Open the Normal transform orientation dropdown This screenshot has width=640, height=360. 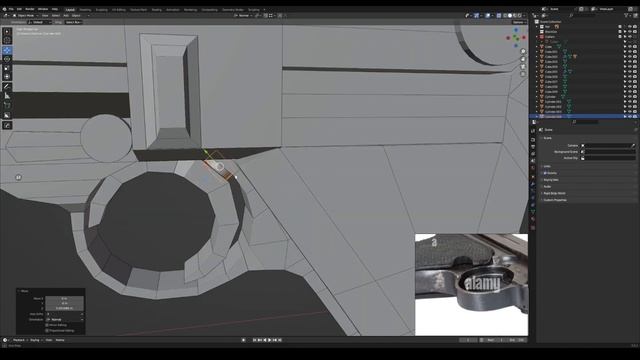[243, 16]
